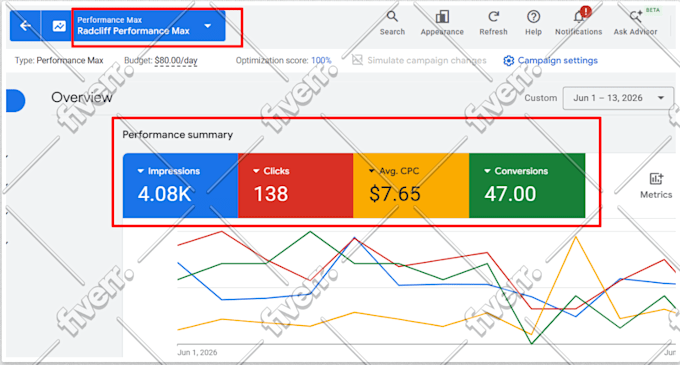Viewport: 680px width, 365px height.
Task: Change the Impressions metric dropdown
Action: pyautogui.click(x=168, y=171)
